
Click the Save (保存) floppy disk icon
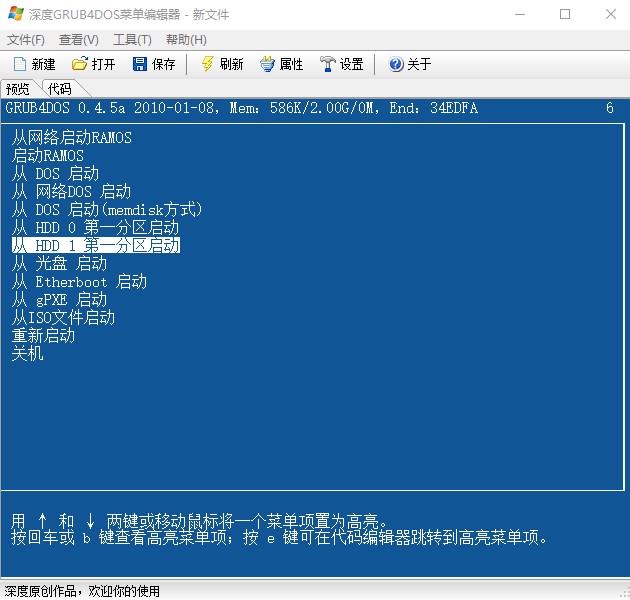[x=140, y=64]
